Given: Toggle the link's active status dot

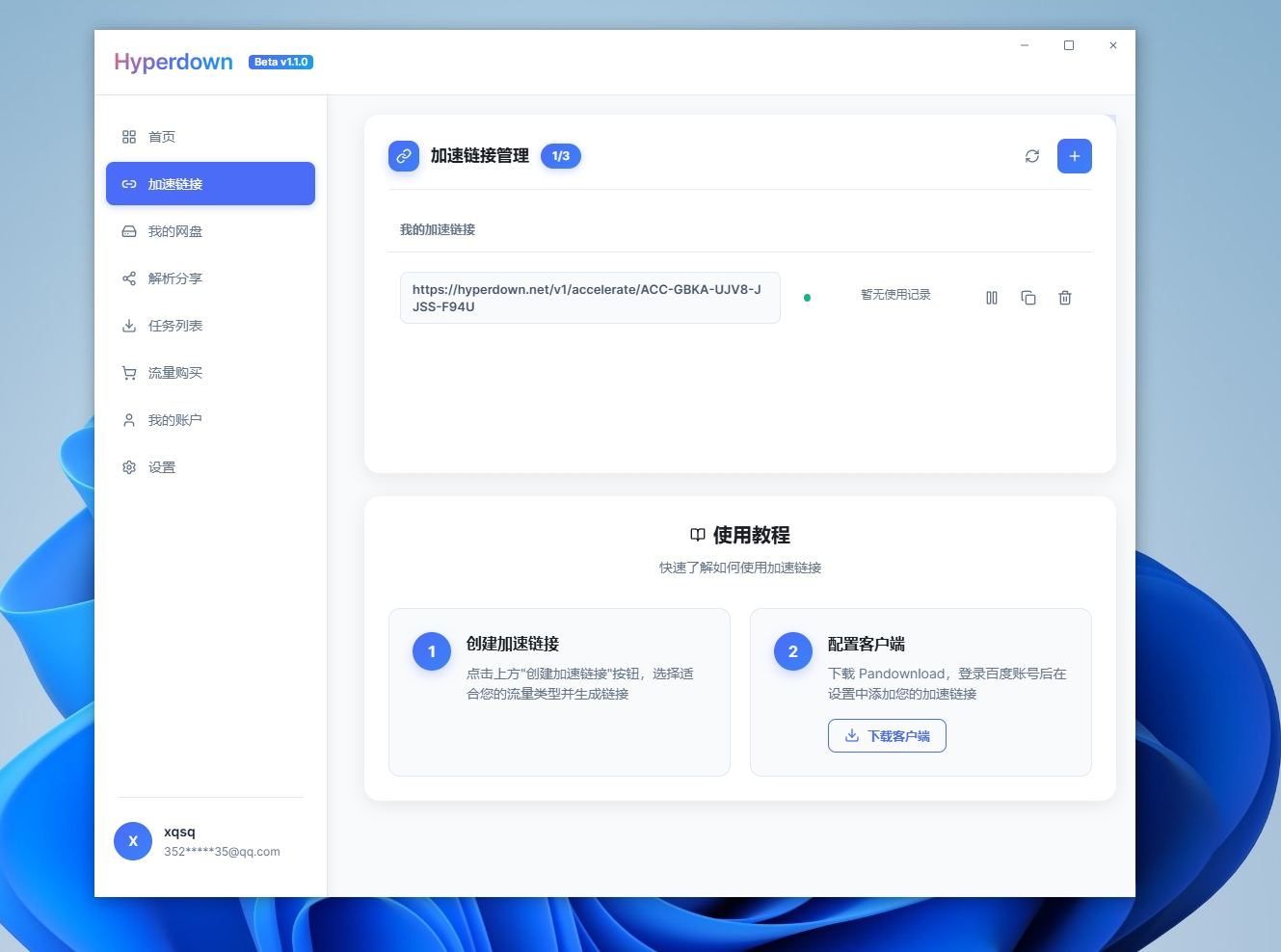Looking at the screenshot, I should [807, 298].
